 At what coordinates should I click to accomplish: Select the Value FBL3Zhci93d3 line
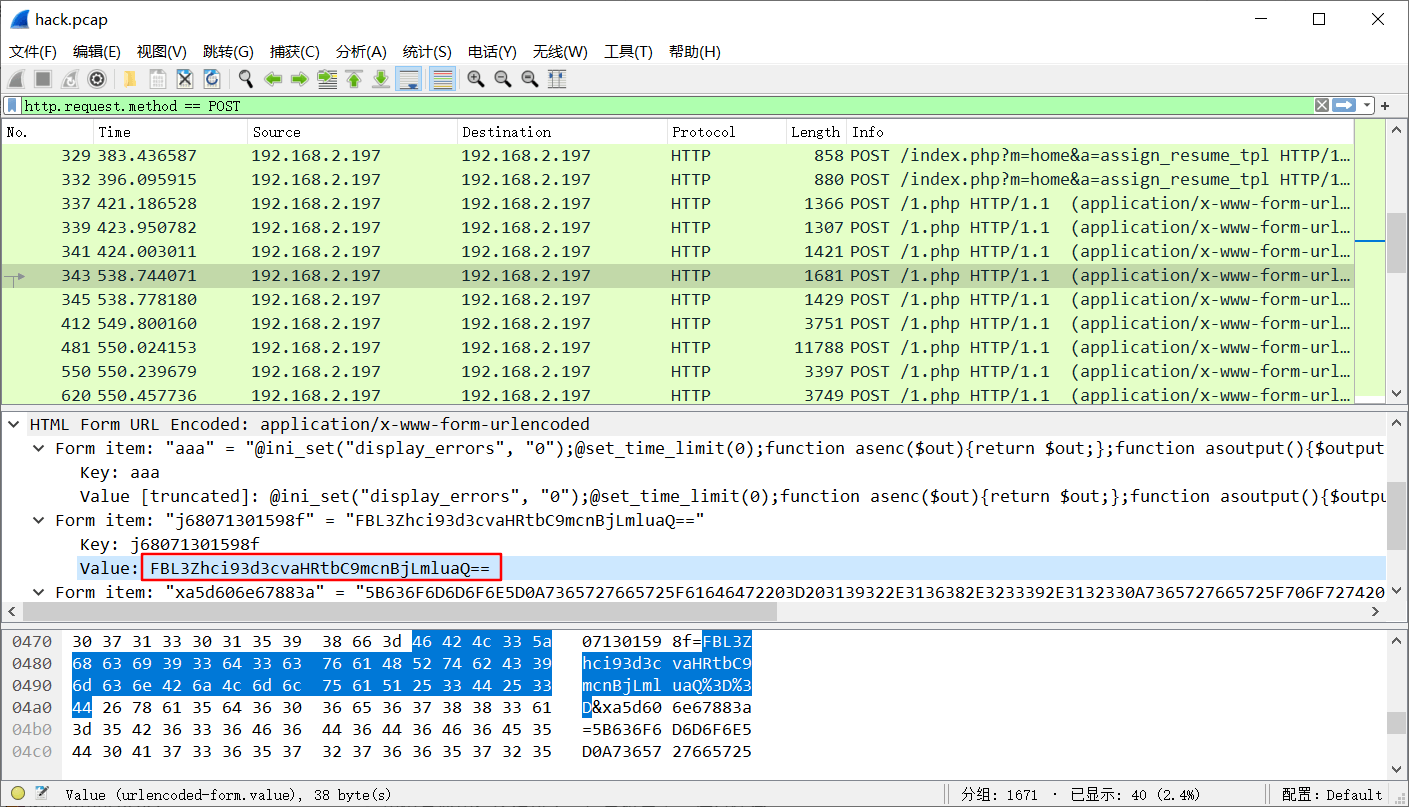(x=732, y=568)
